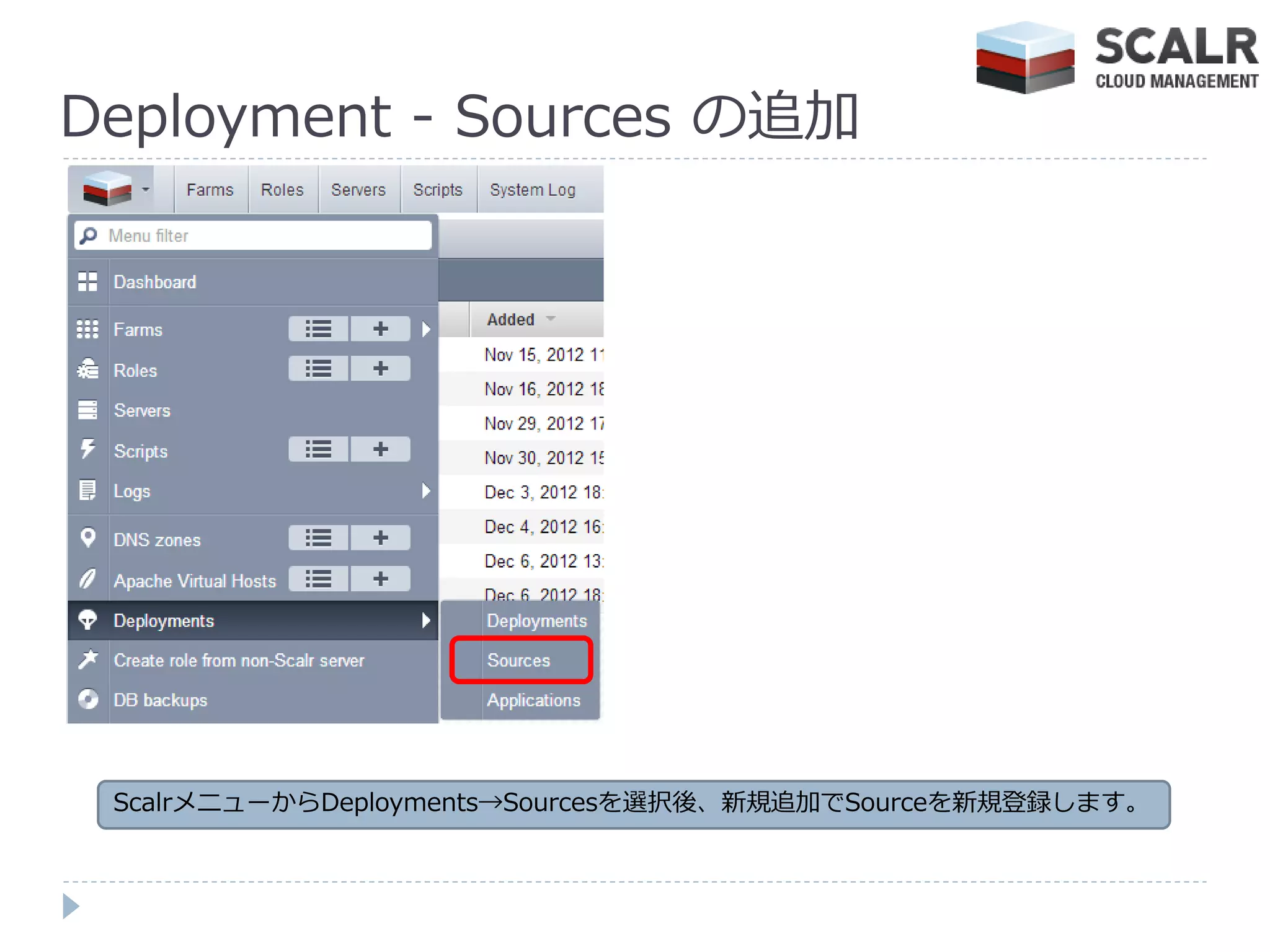The image size is (1270, 952).
Task: Select the row 'Dec 6, 2012 13'
Action: click(x=522, y=561)
